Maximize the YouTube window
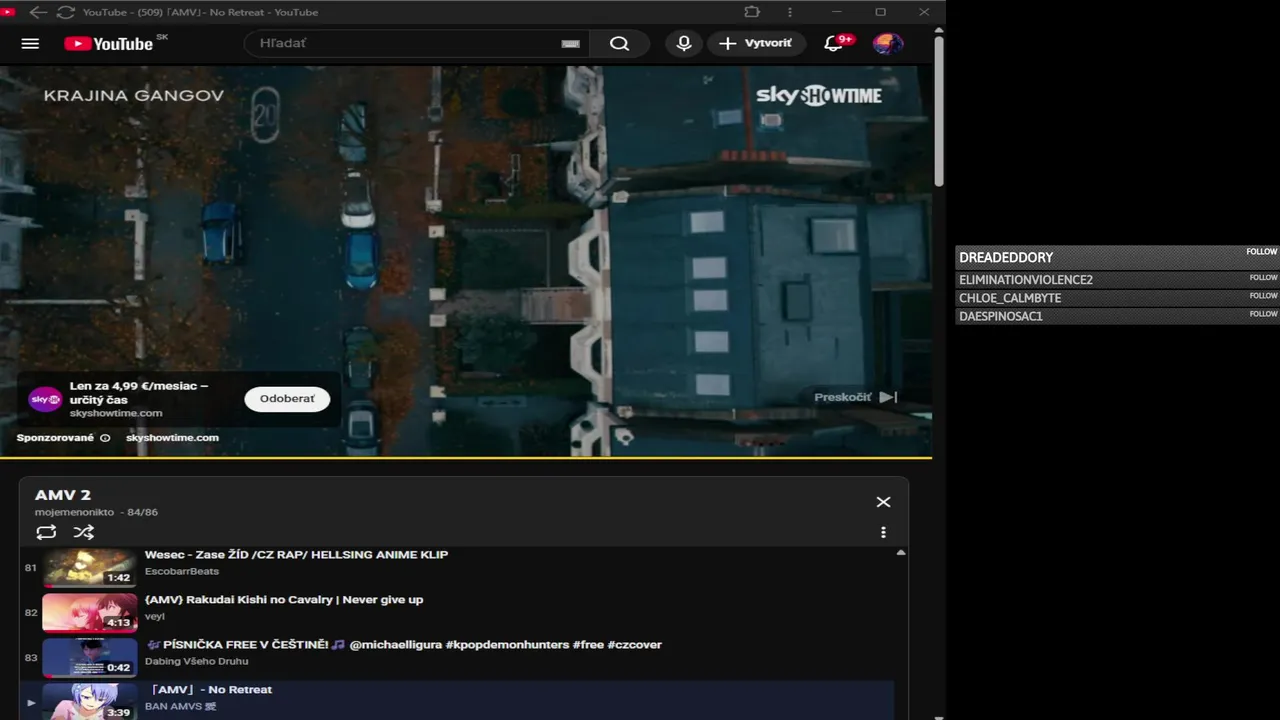The height and width of the screenshot is (720, 1280). coord(880,12)
